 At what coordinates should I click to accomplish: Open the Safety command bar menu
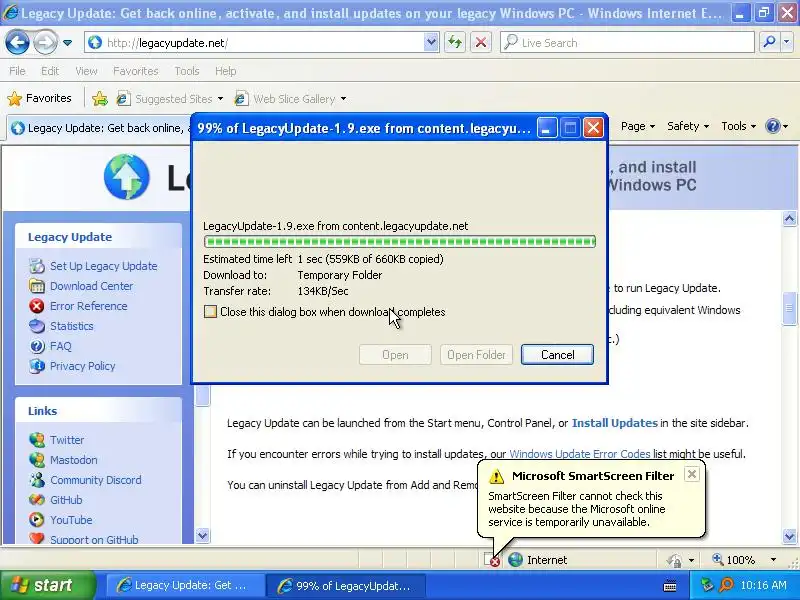click(688, 126)
